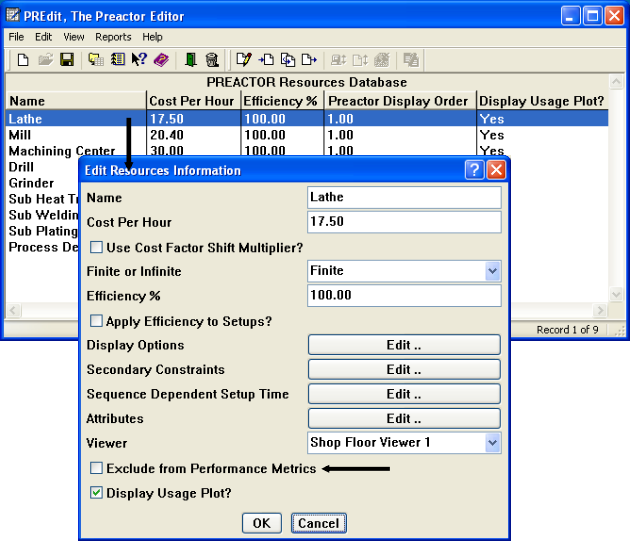Open the Viewer dropdown list
Screen dimensions: 630x541
point(493,443)
